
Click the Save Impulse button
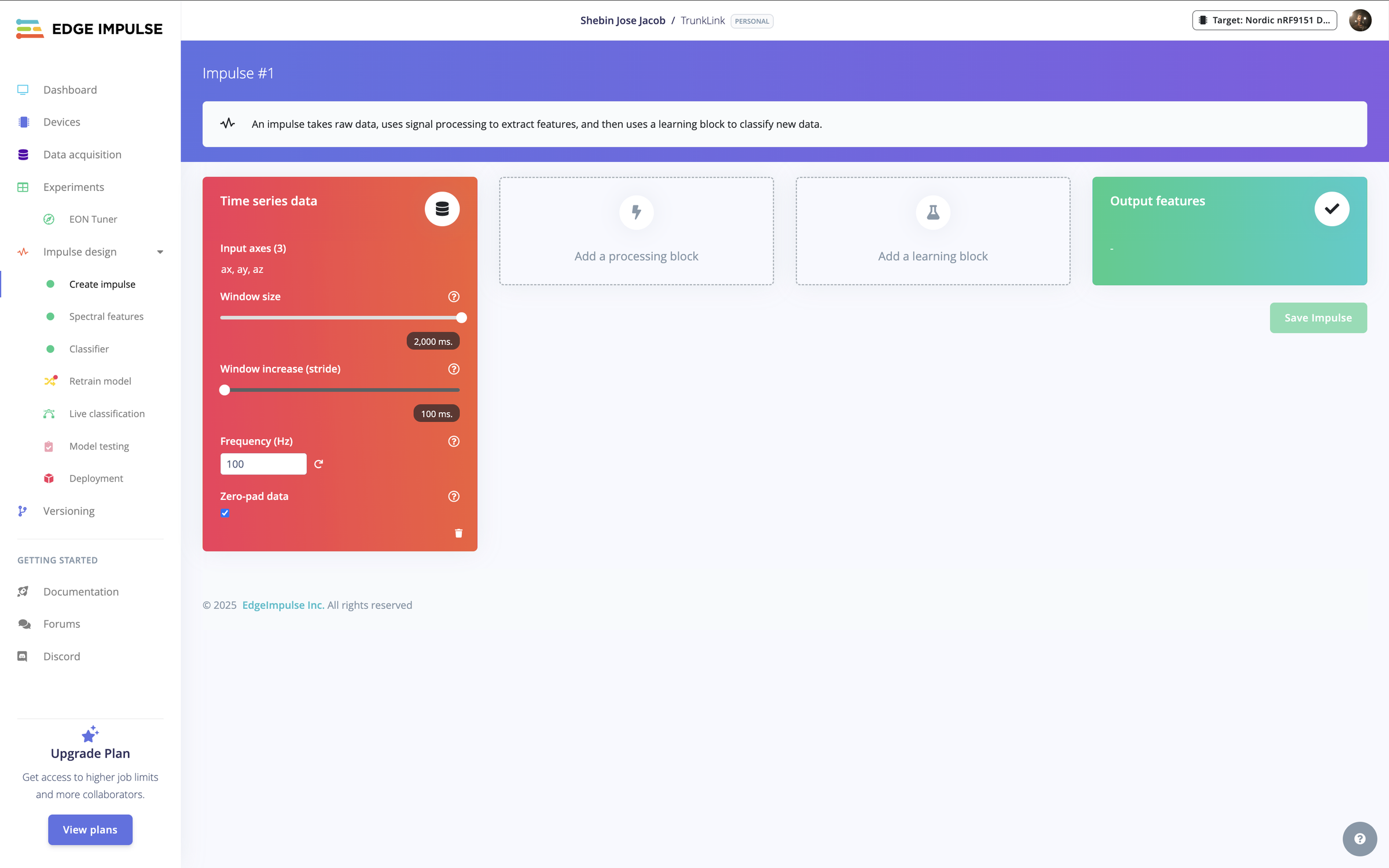[x=1318, y=318]
